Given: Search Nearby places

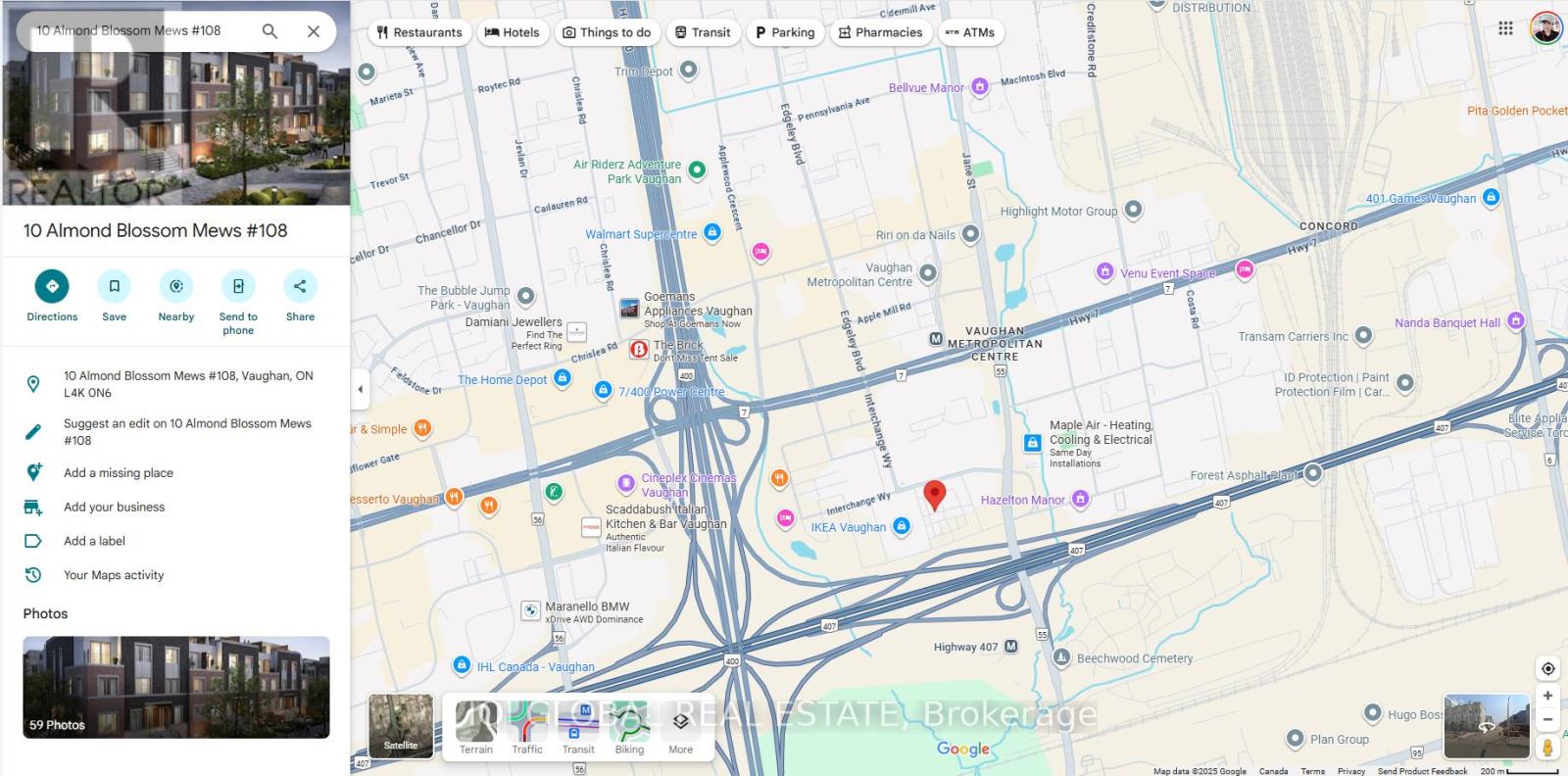Looking at the screenshot, I should pyautogui.click(x=176, y=296).
